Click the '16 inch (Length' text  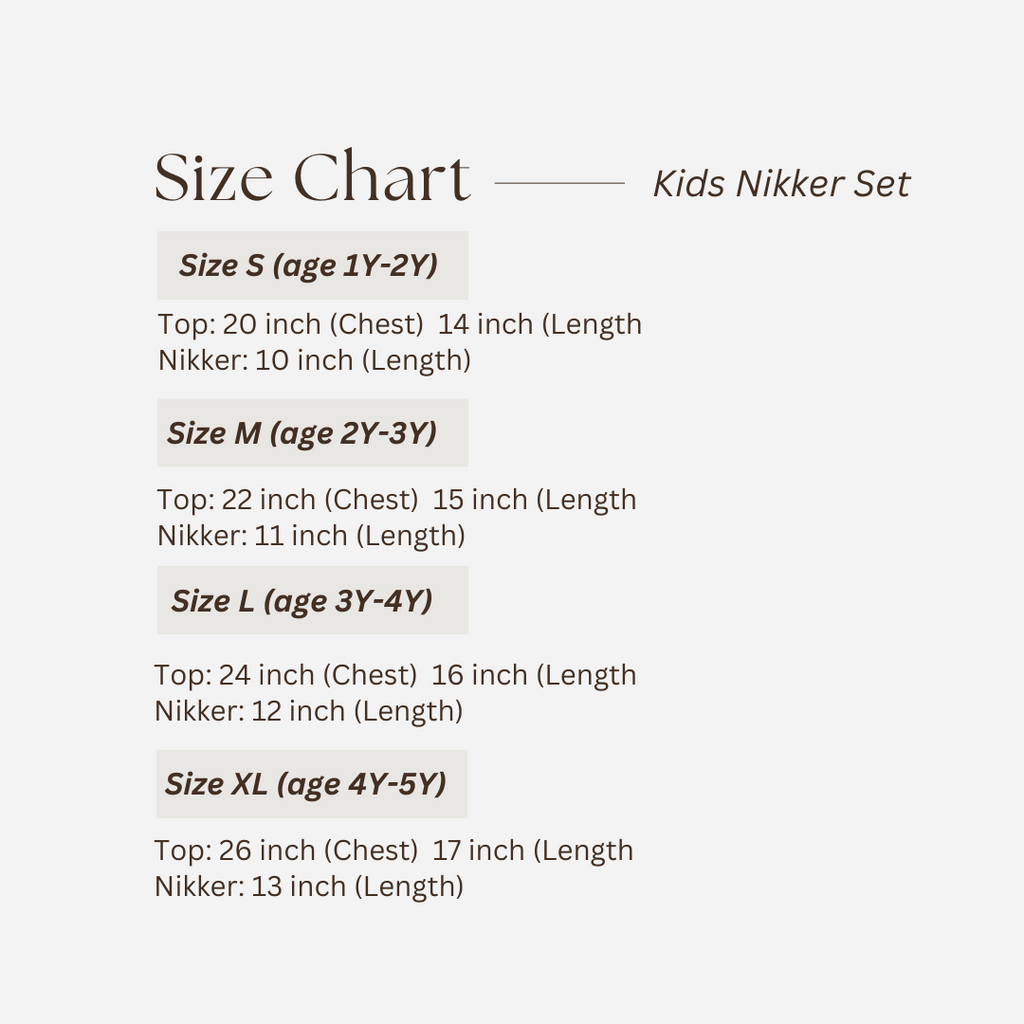534,676
